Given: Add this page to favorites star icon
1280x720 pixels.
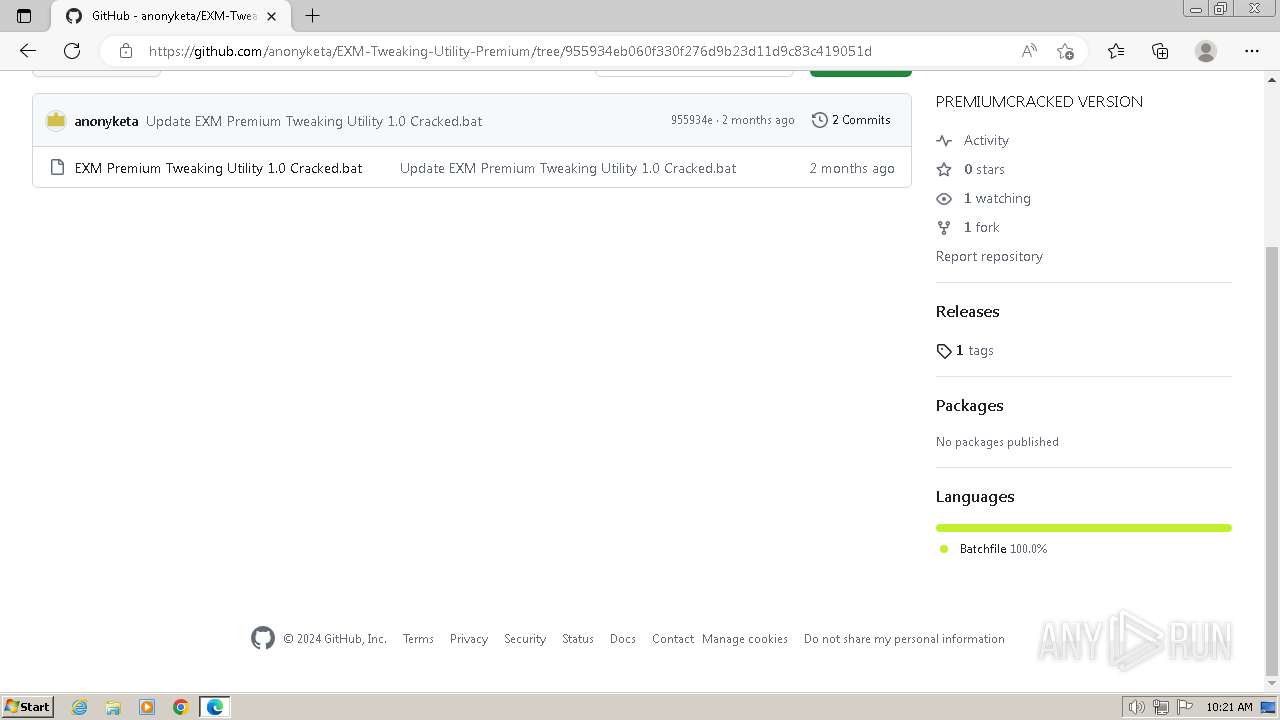Looking at the screenshot, I should (x=1065, y=51).
